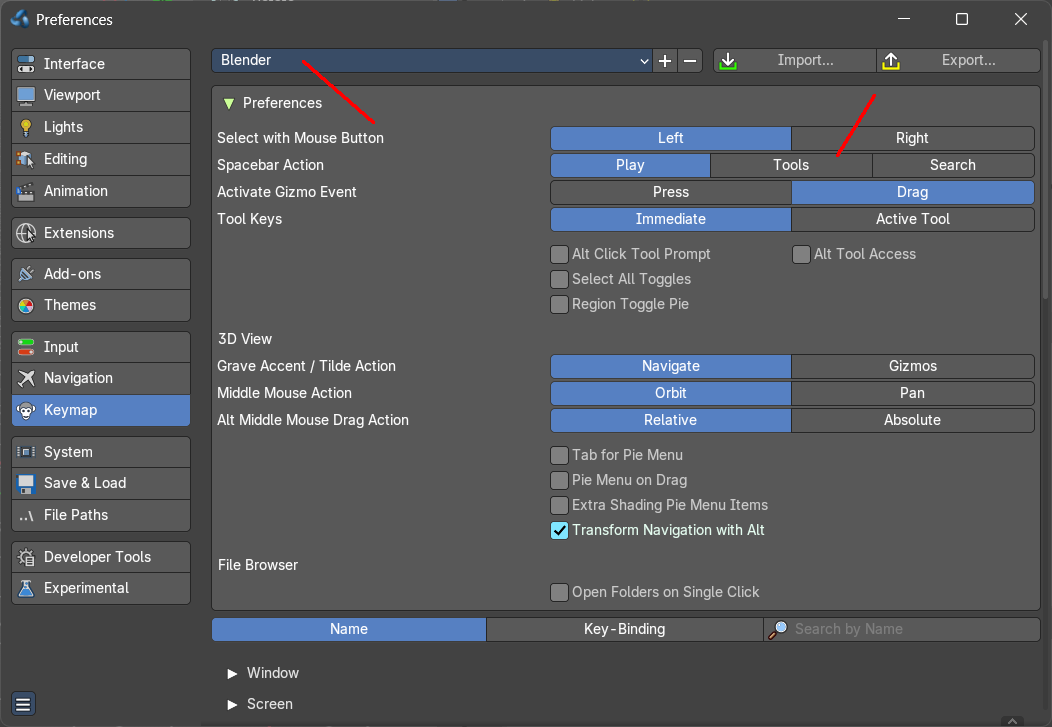This screenshot has height=727, width=1052.
Task: Click the Add-ons plug icon
Action: 26,274
